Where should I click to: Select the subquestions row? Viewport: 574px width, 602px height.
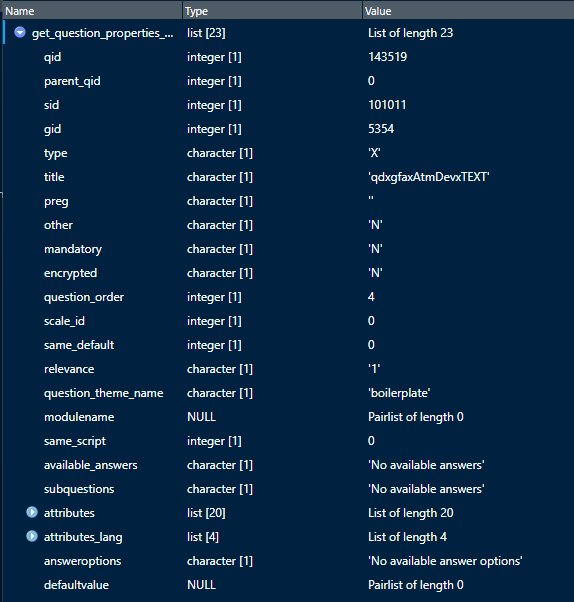click(288, 489)
